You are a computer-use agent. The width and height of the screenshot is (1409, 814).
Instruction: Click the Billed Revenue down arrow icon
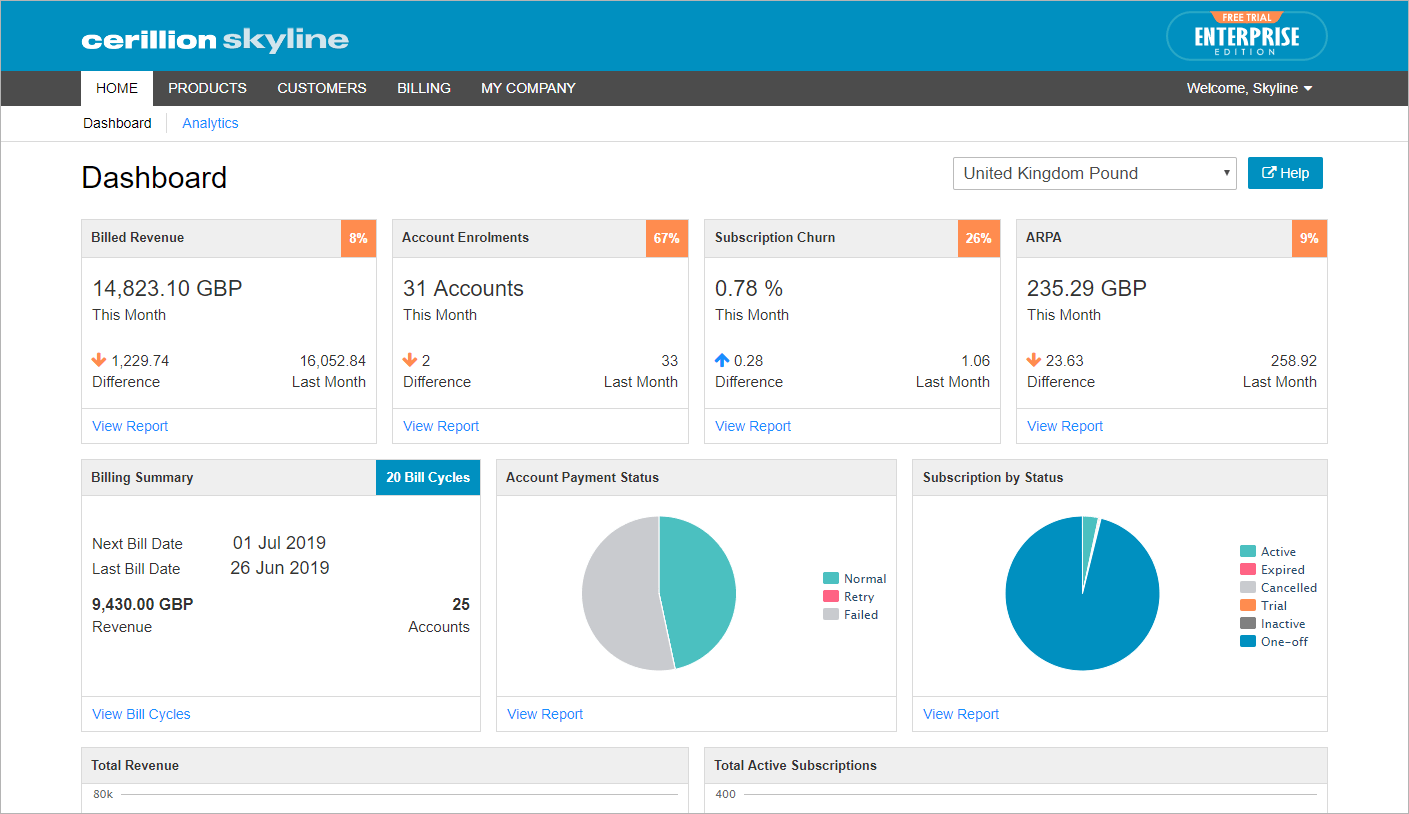[99, 360]
